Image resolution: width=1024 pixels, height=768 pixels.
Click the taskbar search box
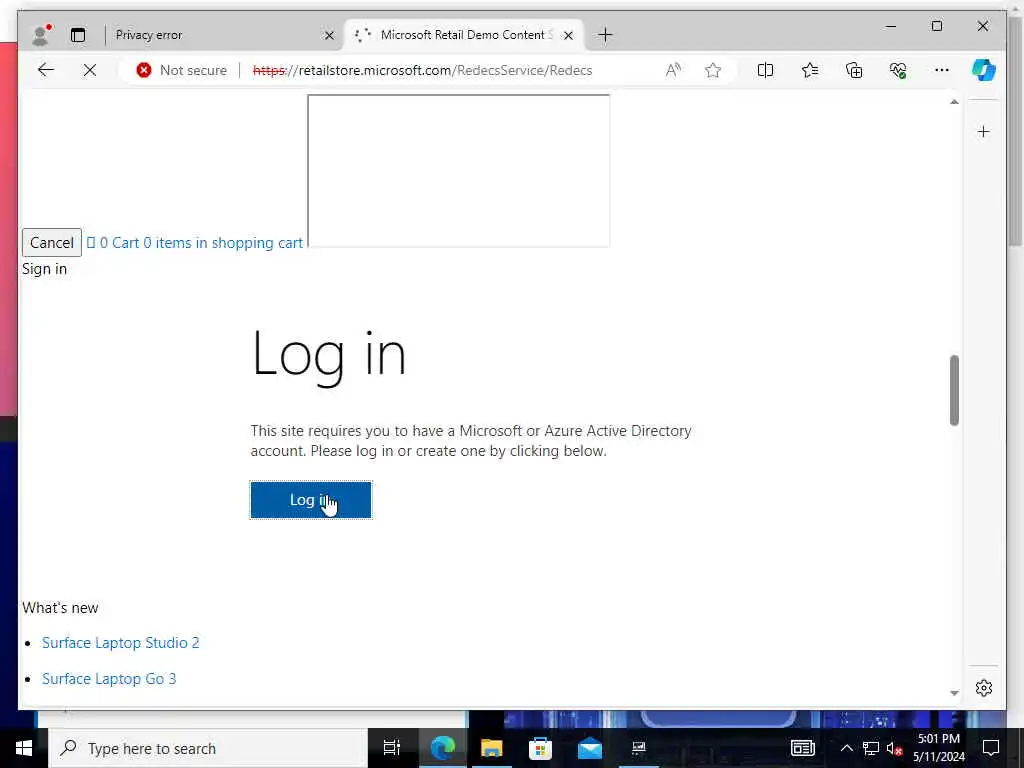[208, 748]
